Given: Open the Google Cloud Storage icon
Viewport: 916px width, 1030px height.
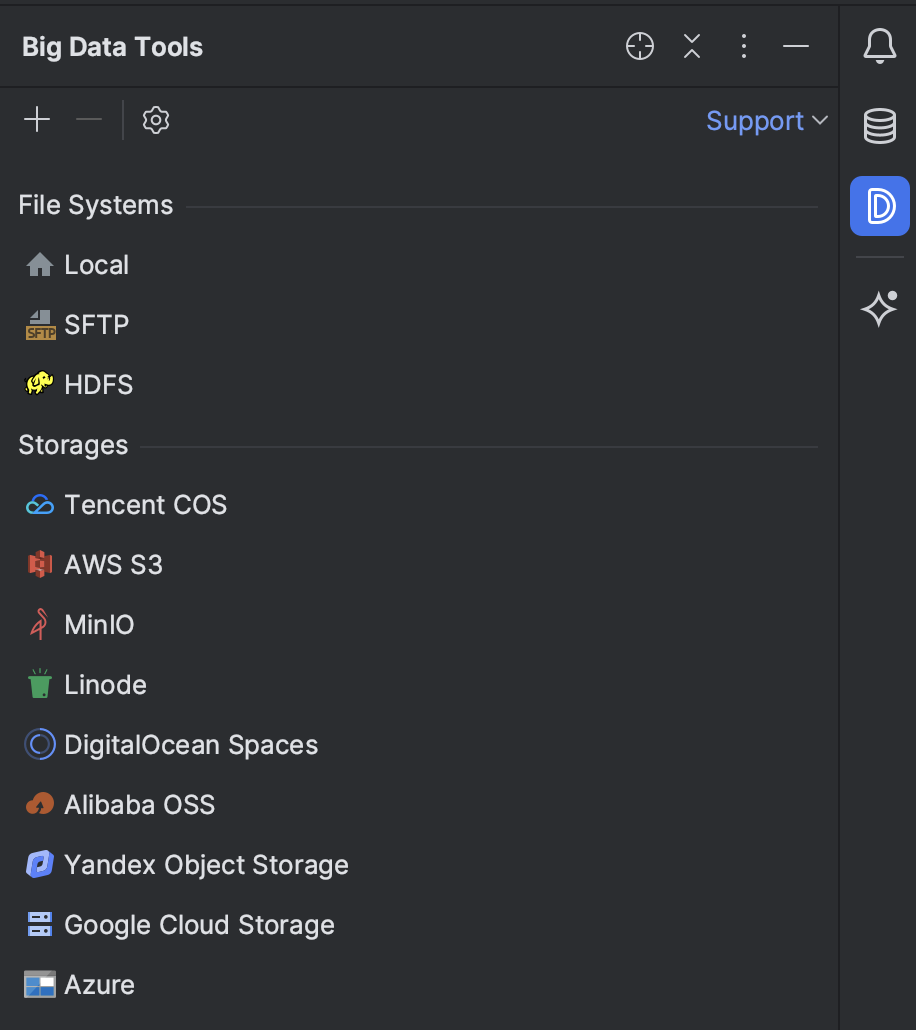Looking at the screenshot, I should 39,924.
